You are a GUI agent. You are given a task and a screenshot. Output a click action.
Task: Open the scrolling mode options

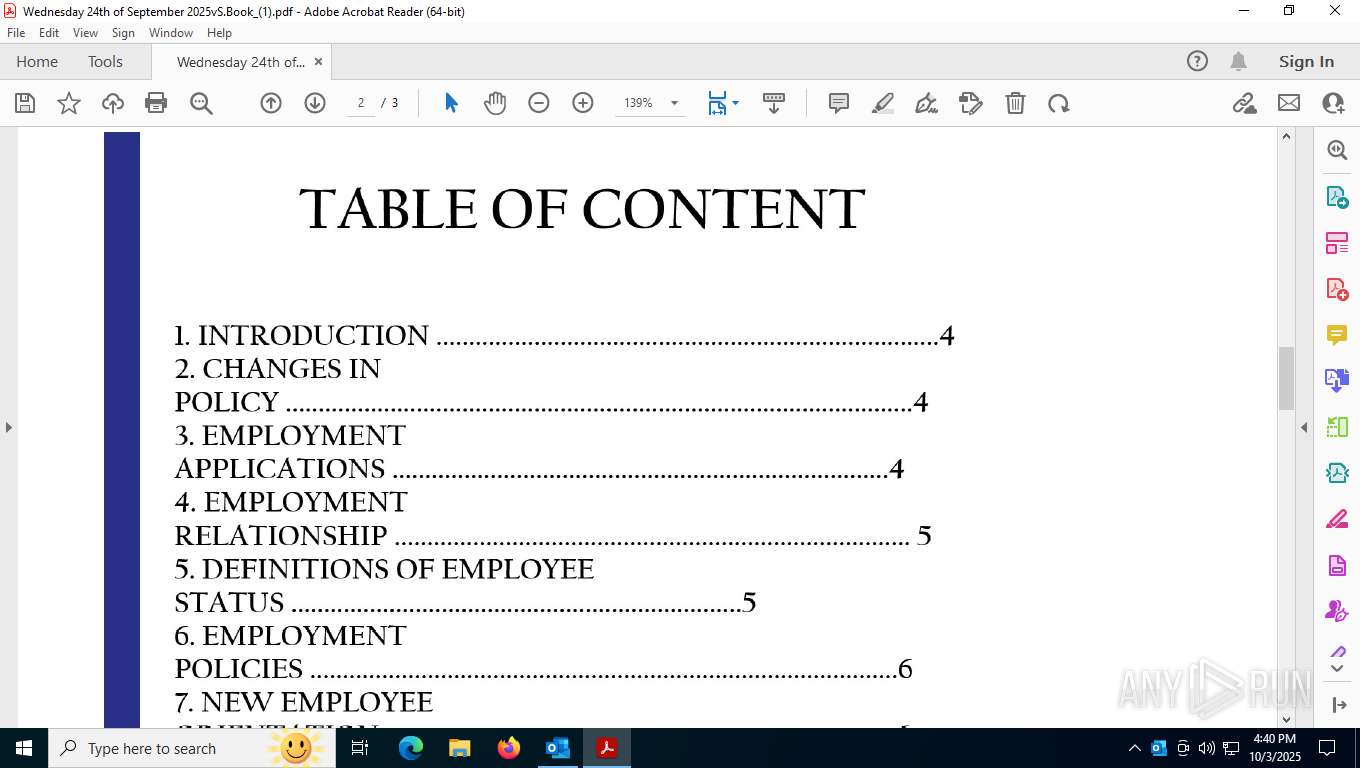click(773, 103)
